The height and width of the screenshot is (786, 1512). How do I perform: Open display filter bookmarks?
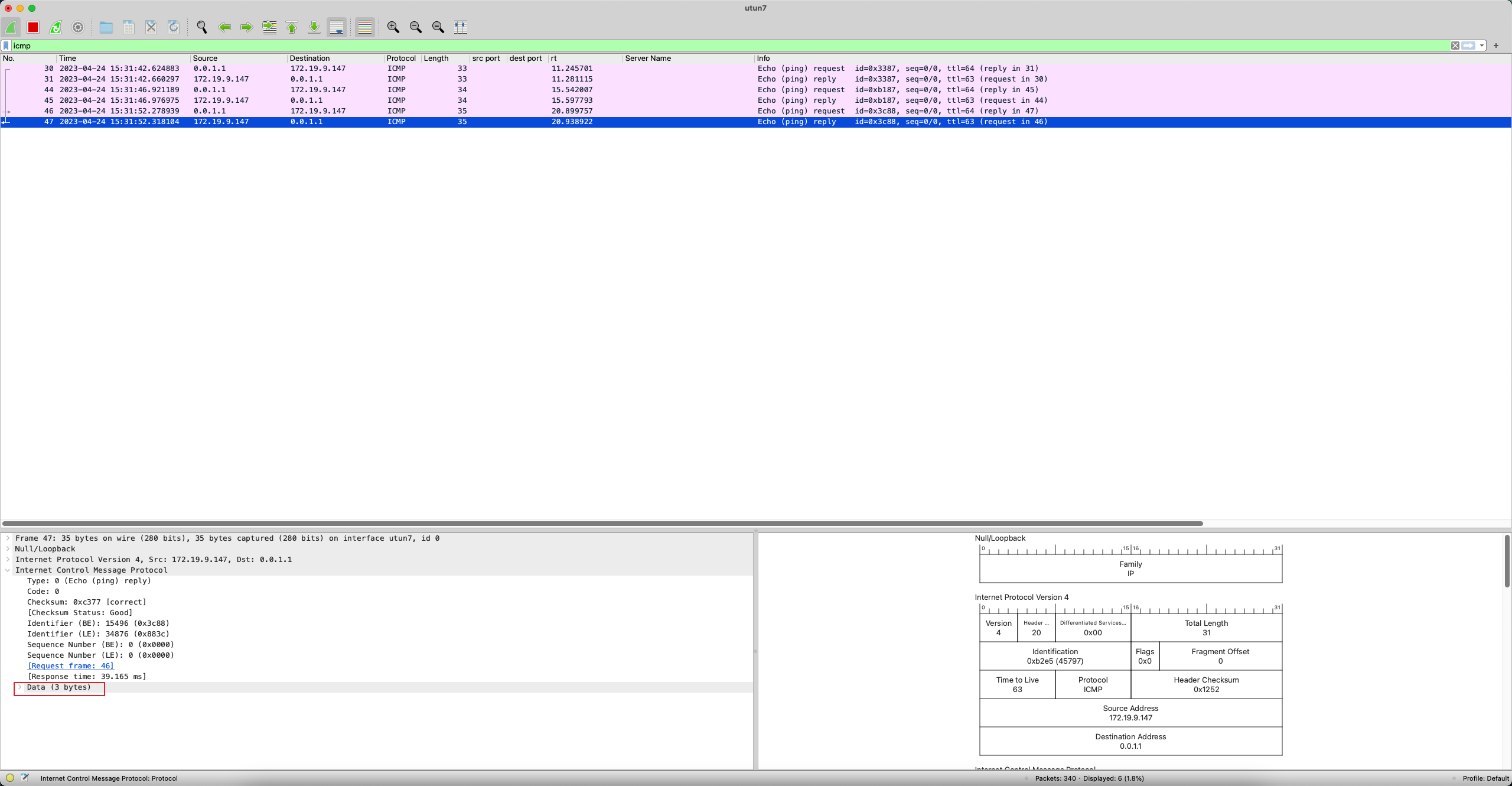coord(6,46)
